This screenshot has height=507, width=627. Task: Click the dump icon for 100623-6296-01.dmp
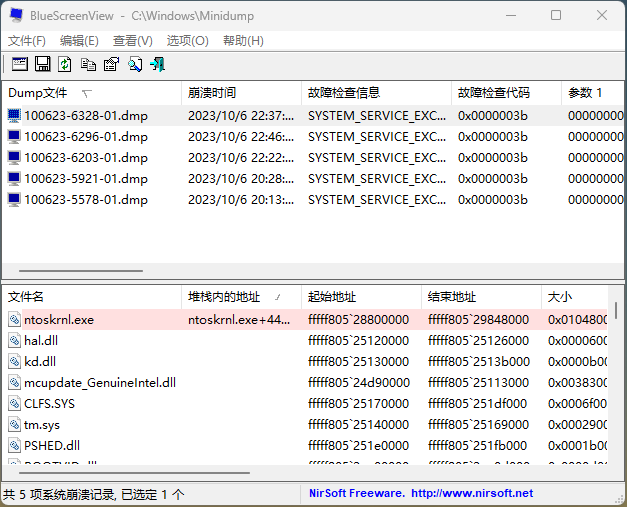(14, 137)
